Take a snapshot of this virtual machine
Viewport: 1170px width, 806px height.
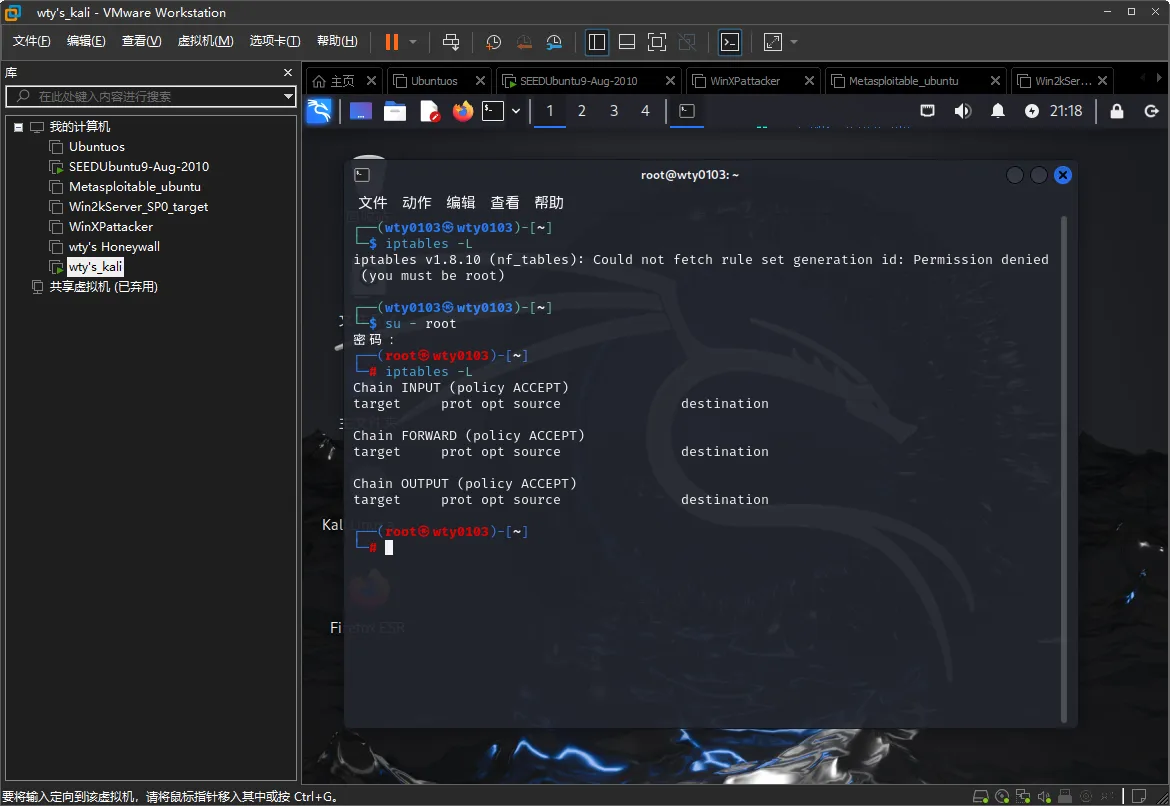[x=493, y=43]
